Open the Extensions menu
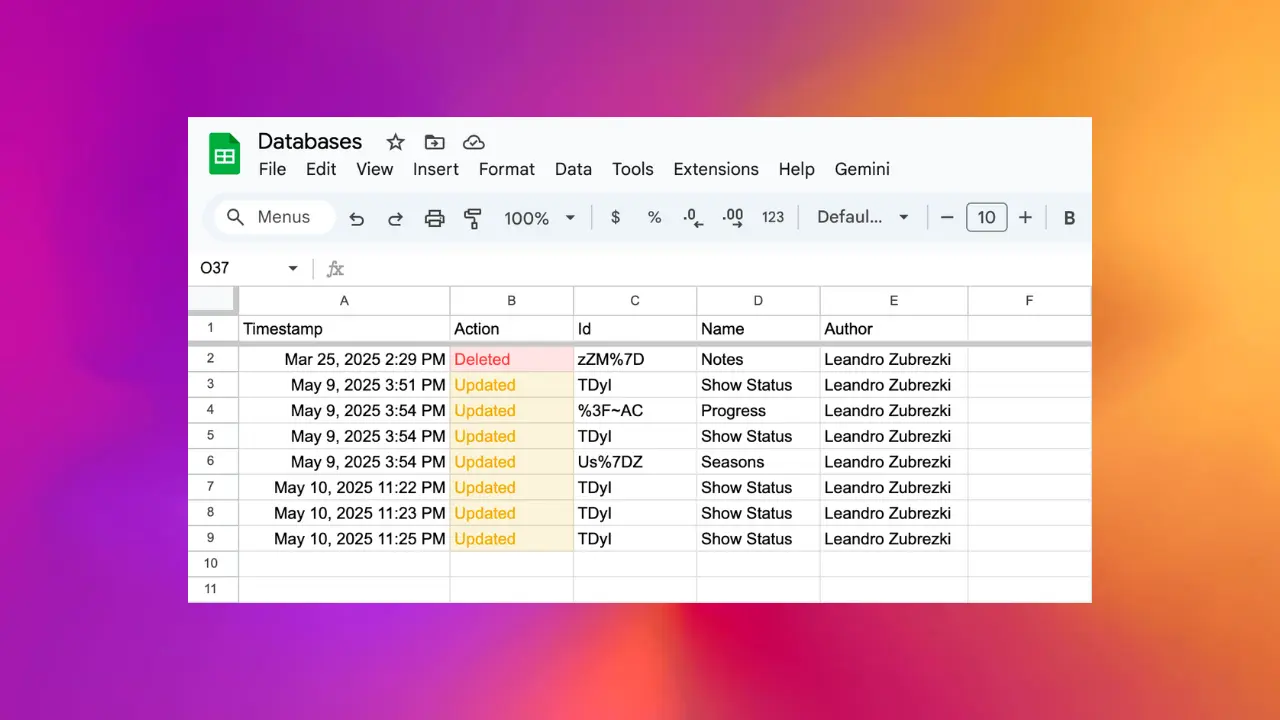1280x720 pixels. coord(715,169)
